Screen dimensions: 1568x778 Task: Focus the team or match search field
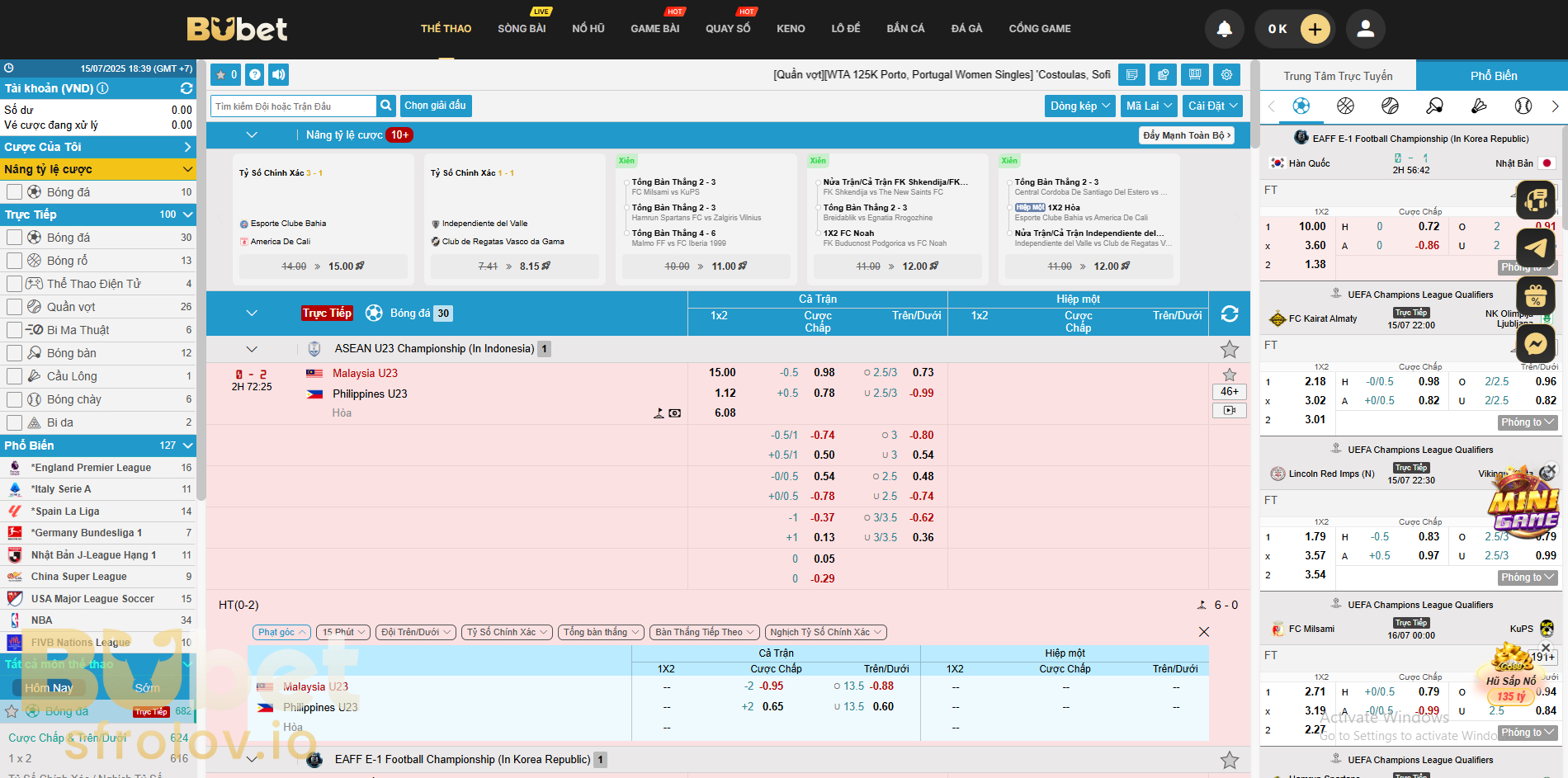tap(293, 106)
